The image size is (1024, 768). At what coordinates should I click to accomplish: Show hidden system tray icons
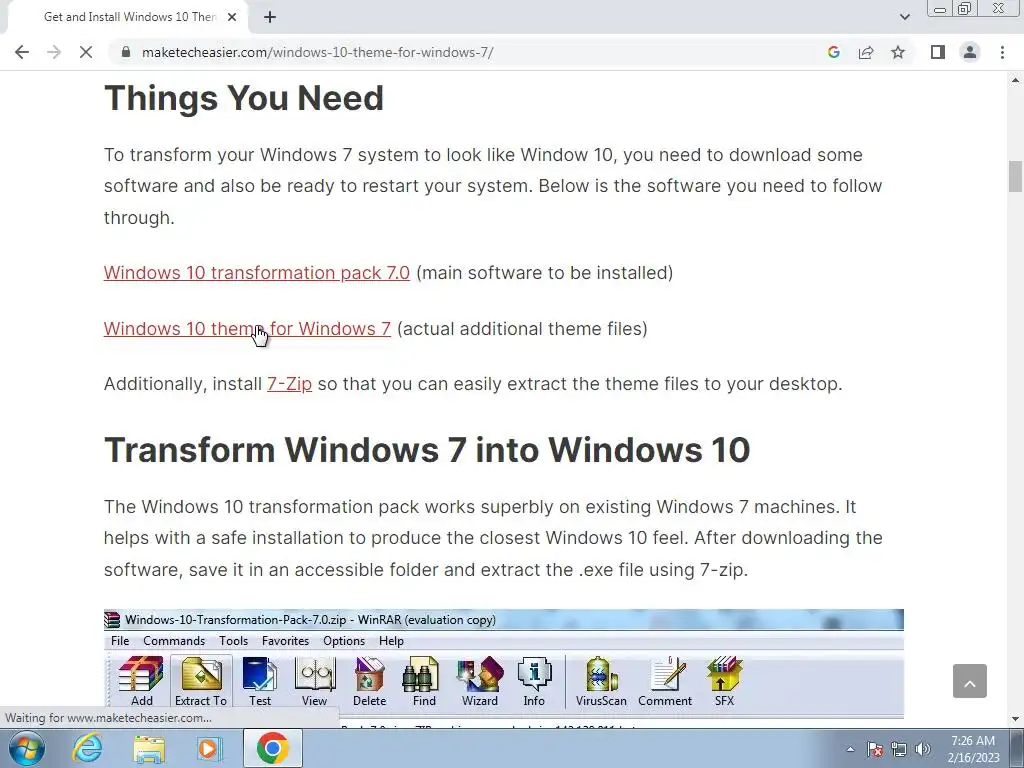click(x=850, y=749)
